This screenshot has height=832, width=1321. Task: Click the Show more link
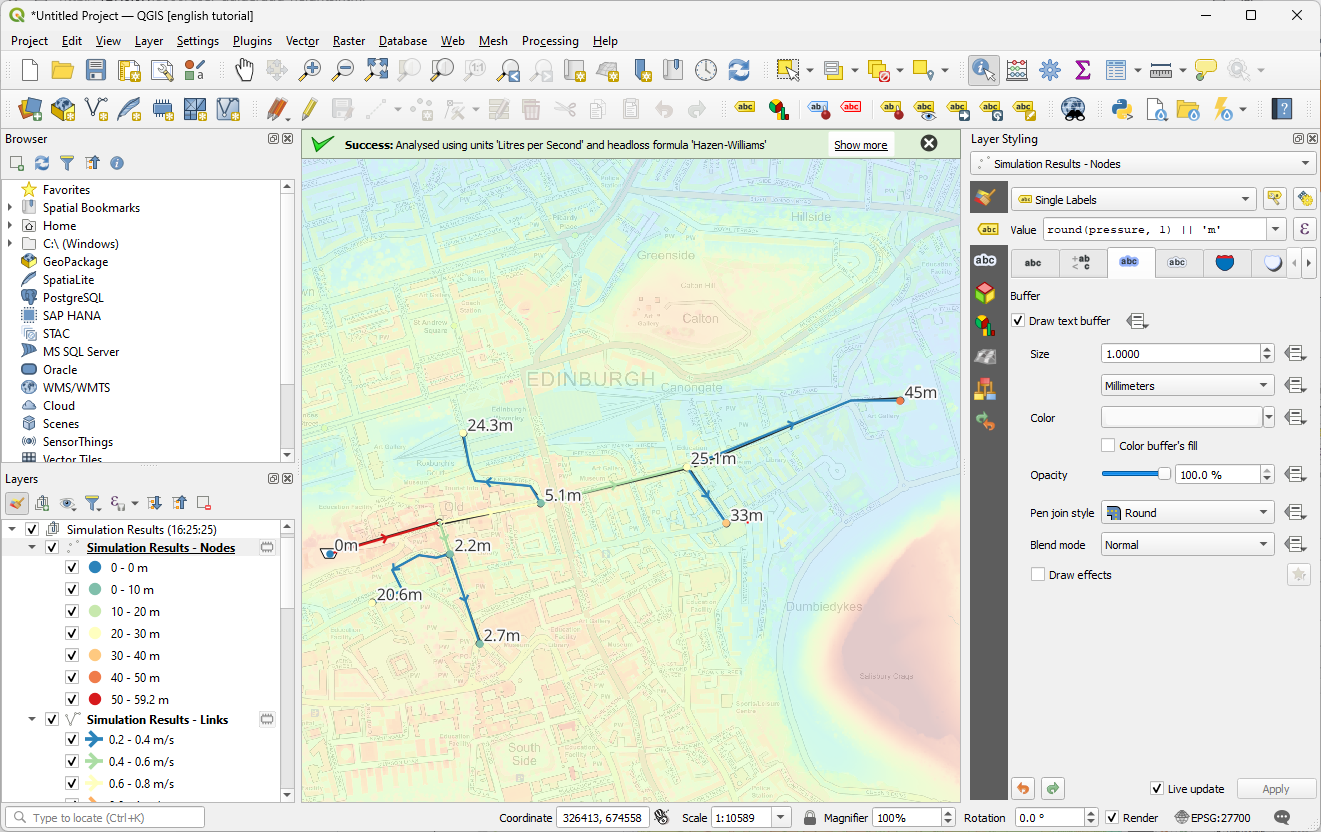[x=860, y=145]
